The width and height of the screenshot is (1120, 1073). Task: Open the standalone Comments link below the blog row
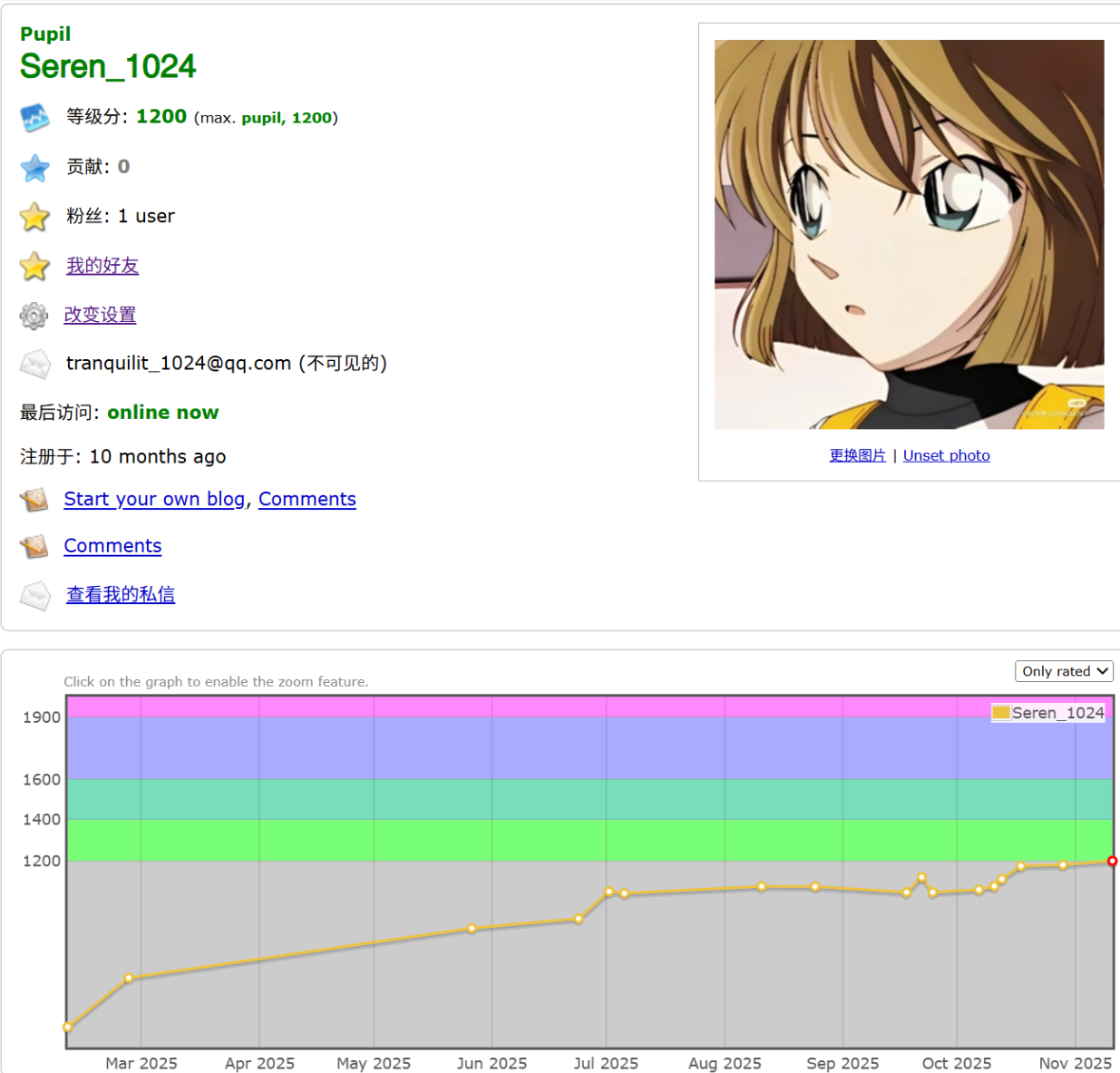pos(112,546)
